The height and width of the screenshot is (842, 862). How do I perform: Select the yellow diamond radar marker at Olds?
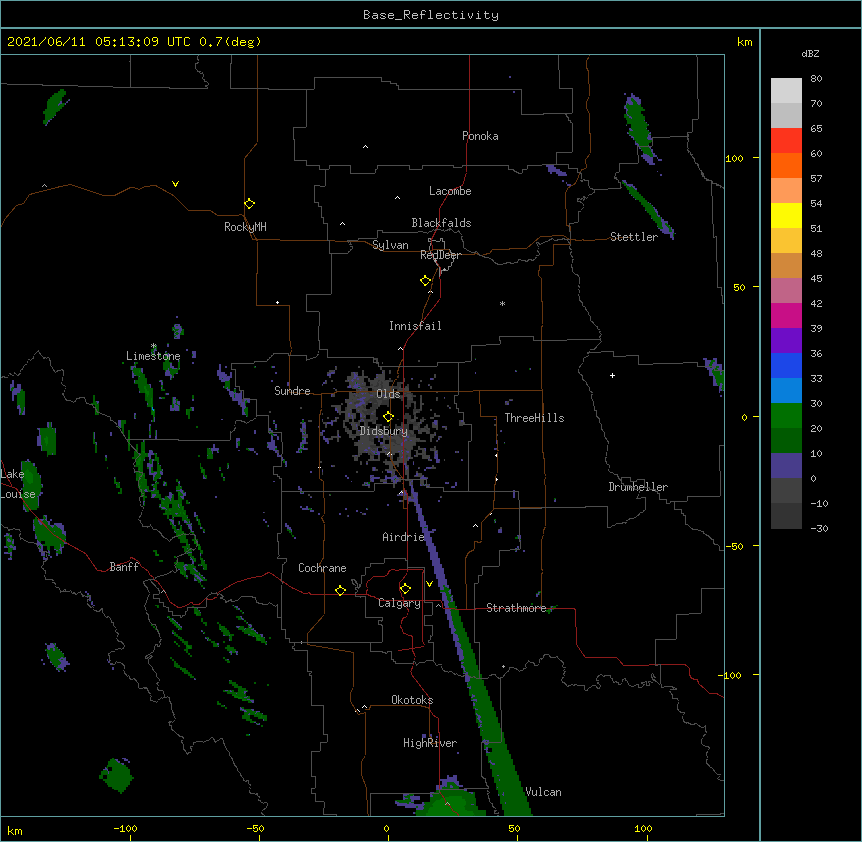(388, 417)
